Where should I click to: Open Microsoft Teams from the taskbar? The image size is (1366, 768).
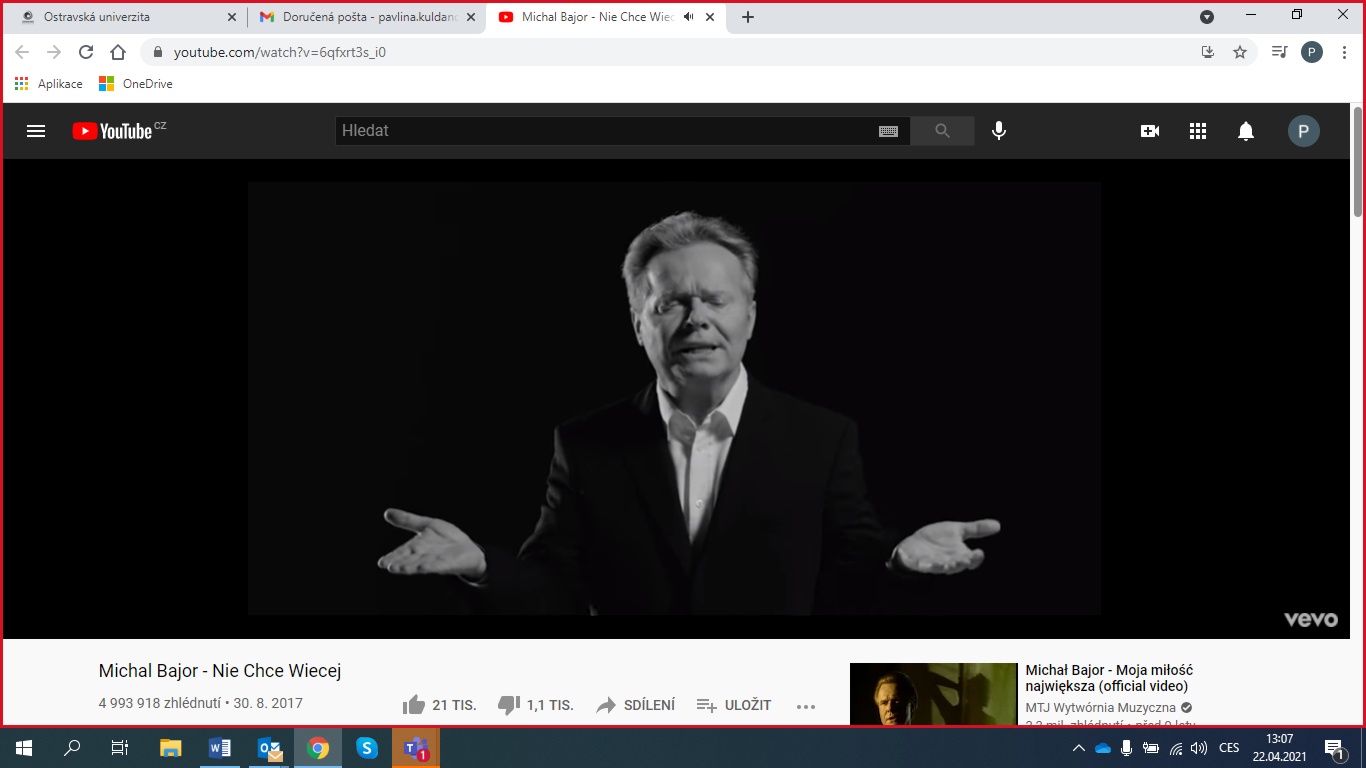[x=416, y=748]
